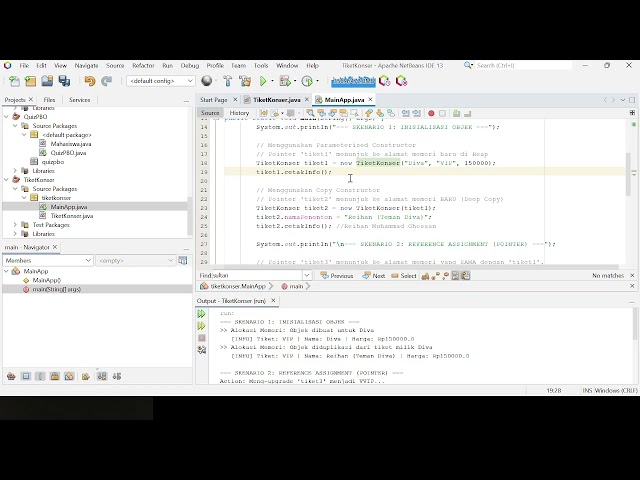Open the Tools menu
Image resolution: width=640 pixels, height=480 pixels.
click(x=261, y=65)
